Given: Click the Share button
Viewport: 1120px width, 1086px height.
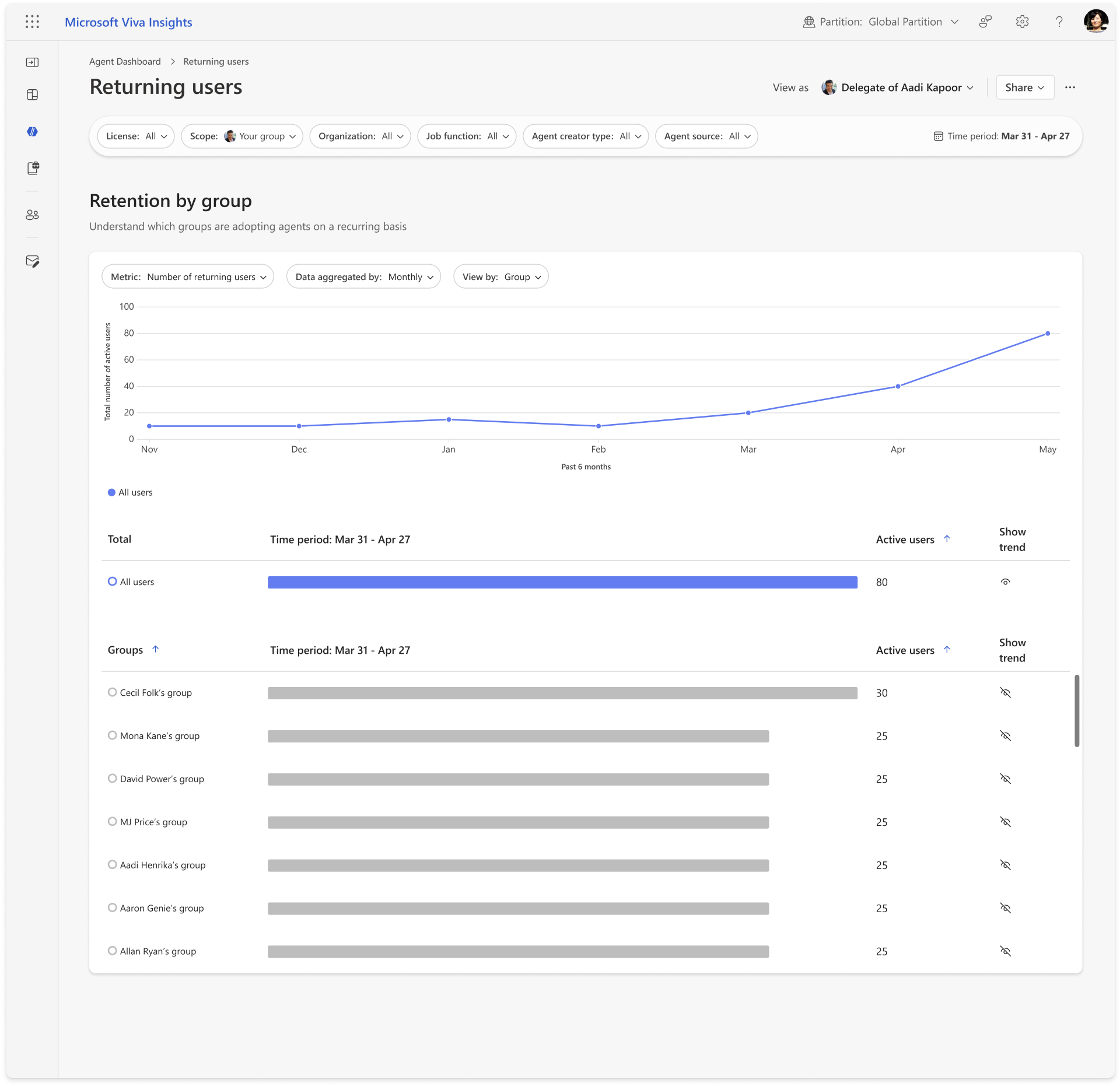Looking at the screenshot, I should [x=1024, y=87].
